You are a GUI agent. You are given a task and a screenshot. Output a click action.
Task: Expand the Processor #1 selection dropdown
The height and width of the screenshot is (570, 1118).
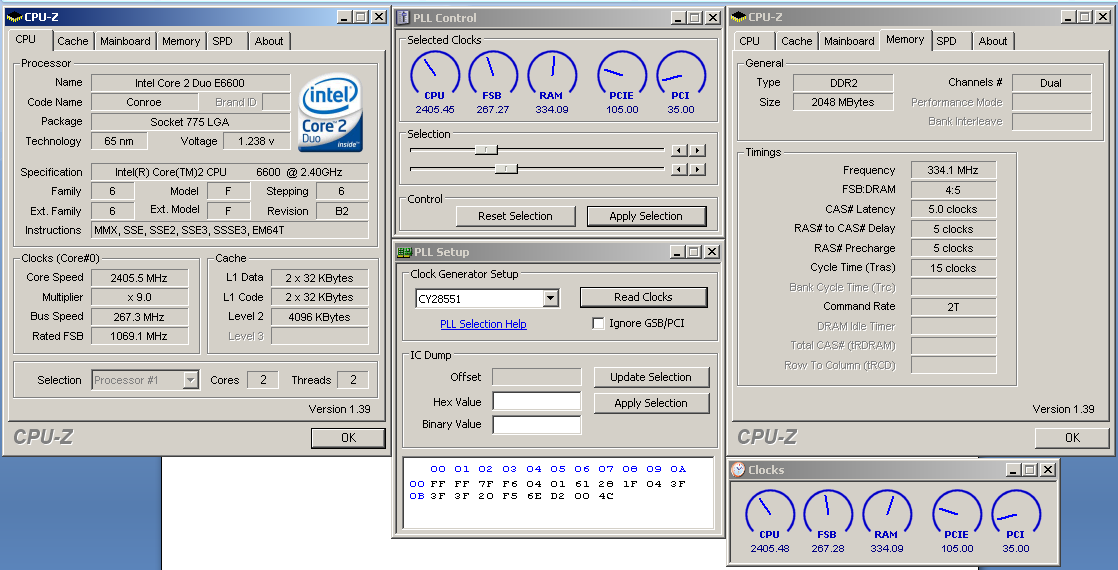[190, 380]
